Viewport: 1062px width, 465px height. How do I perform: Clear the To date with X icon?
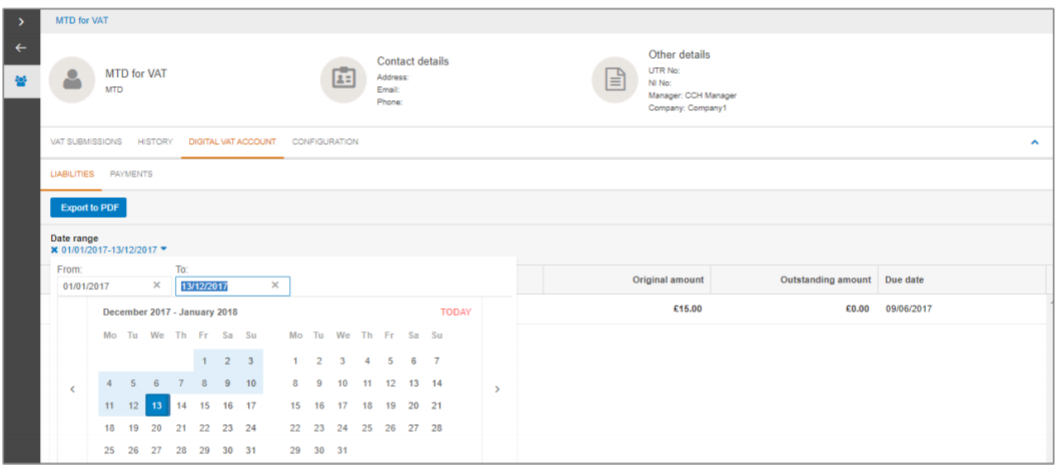pos(275,286)
